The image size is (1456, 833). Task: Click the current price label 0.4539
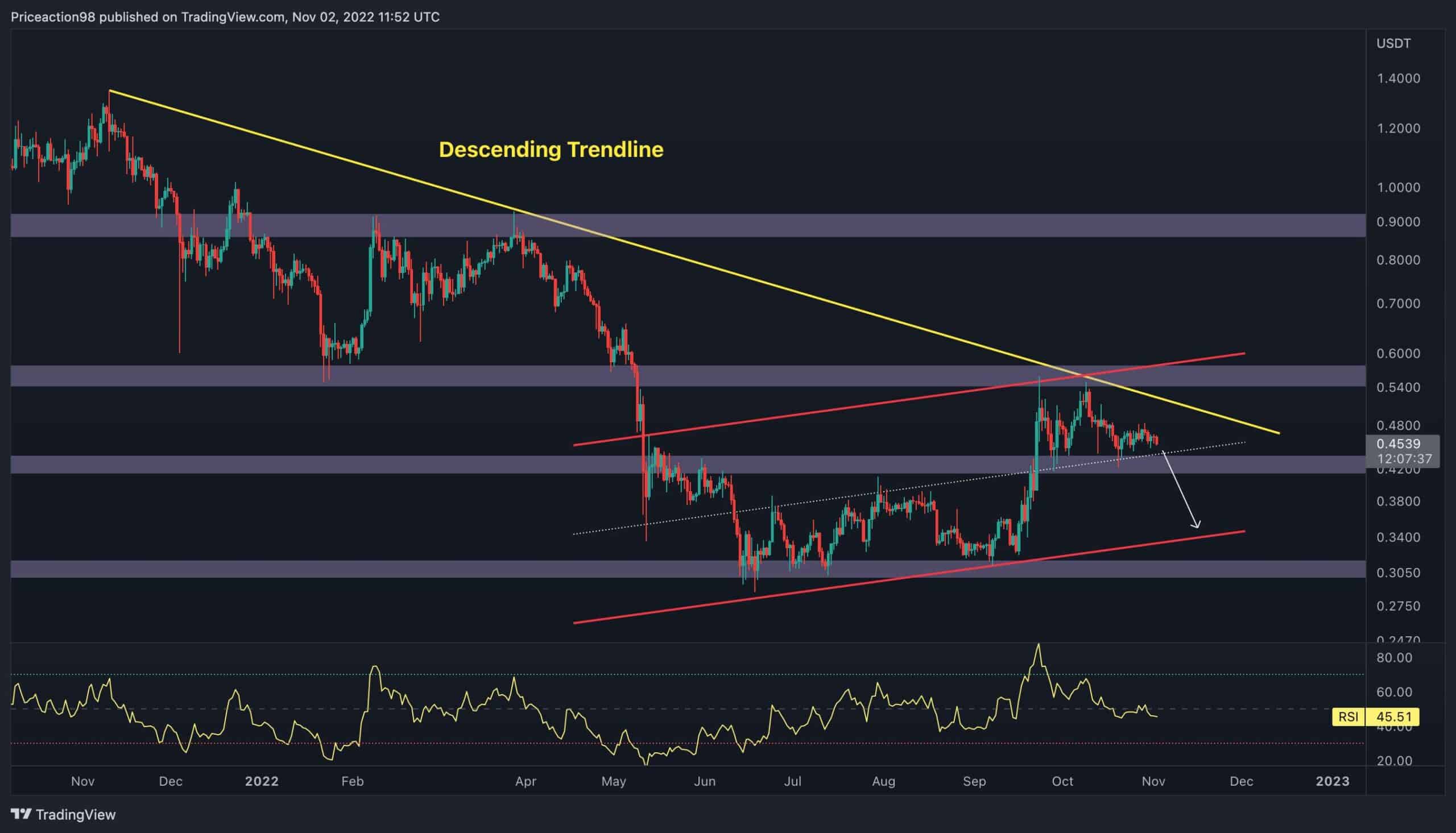point(1398,444)
